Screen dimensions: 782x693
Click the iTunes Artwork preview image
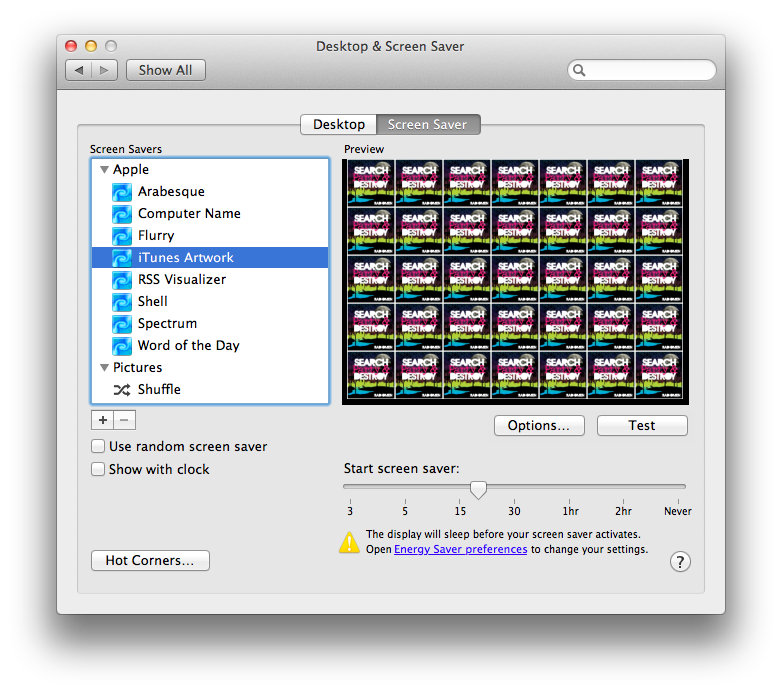[x=515, y=282]
